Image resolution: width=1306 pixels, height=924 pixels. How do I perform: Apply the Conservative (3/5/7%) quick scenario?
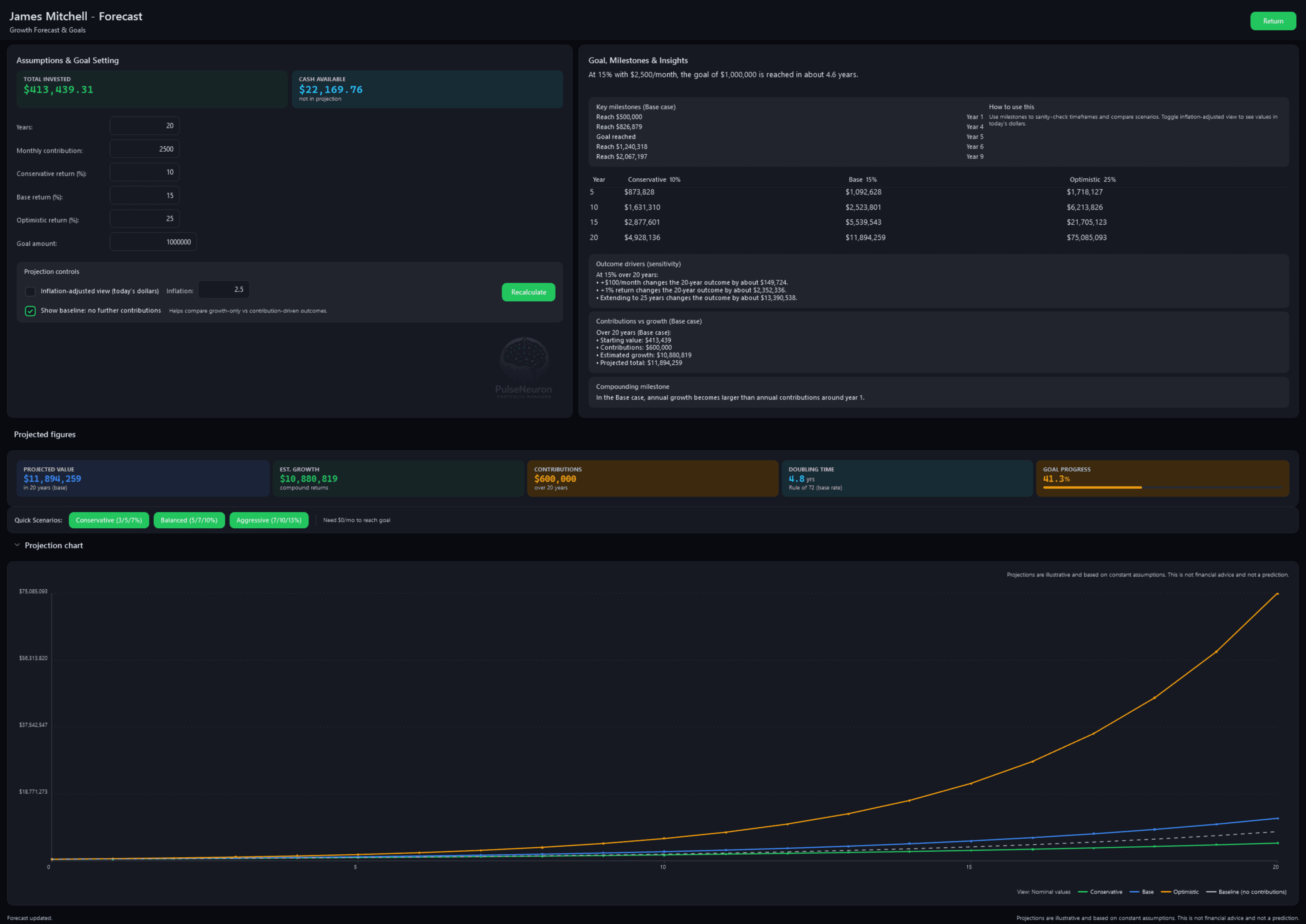pos(109,520)
